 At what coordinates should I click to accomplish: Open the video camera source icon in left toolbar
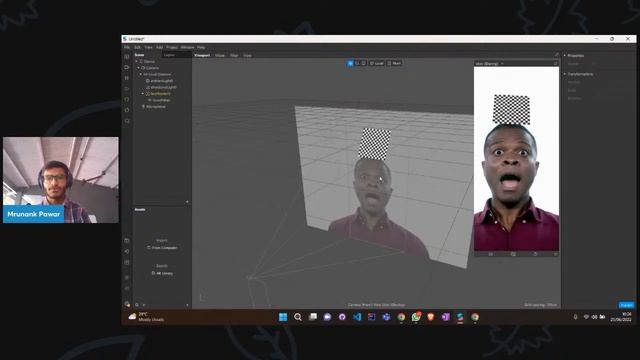tap(127, 67)
